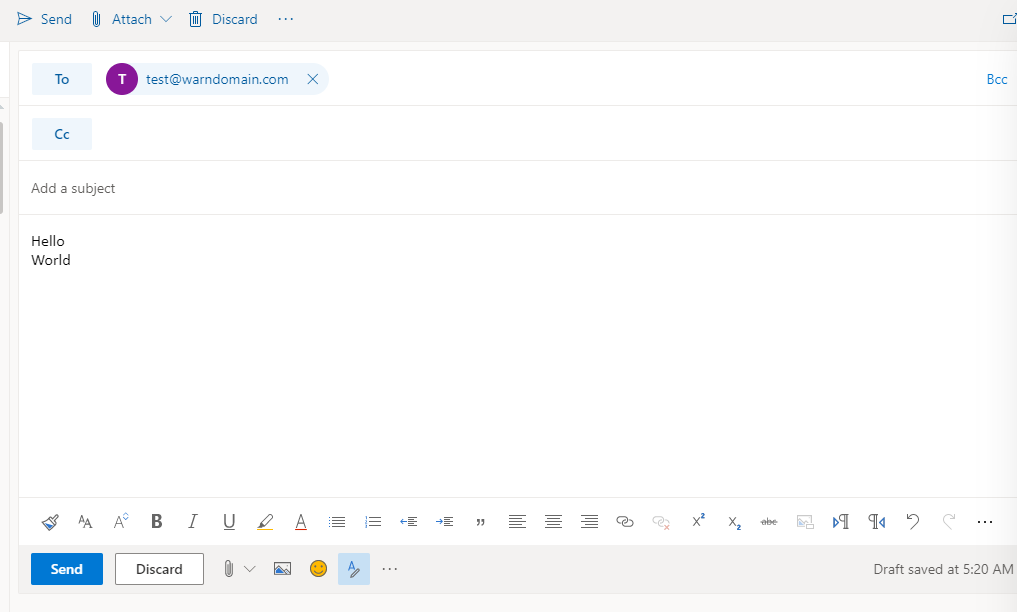Undo the last edit
The height and width of the screenshot is (612, 1017).
[912, 521]
